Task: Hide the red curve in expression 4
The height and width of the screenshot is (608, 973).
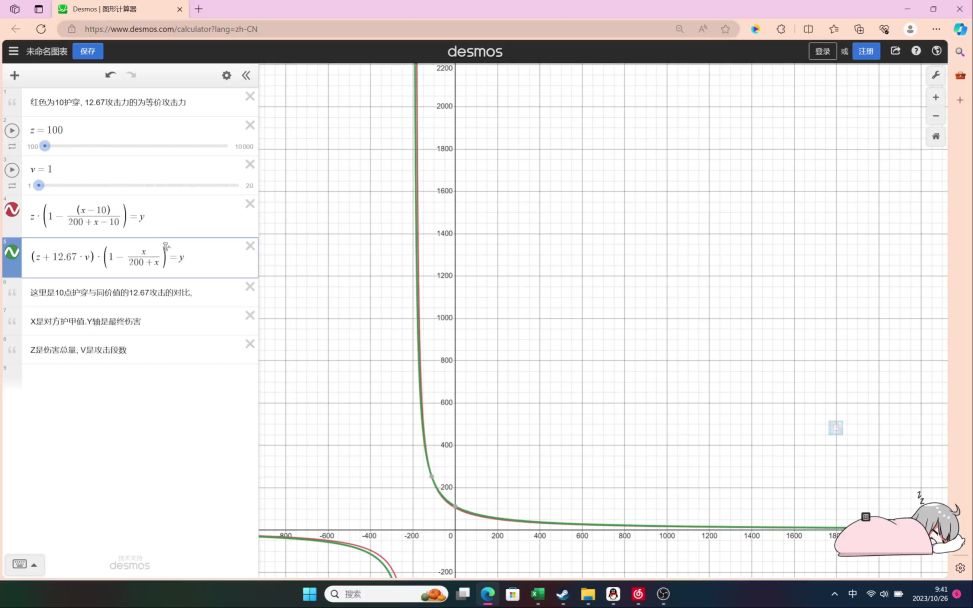Action: click(12, 210)
